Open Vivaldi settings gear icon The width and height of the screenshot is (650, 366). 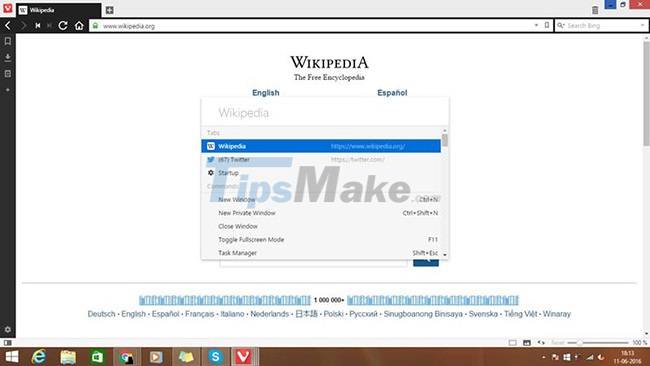[7, 330]
